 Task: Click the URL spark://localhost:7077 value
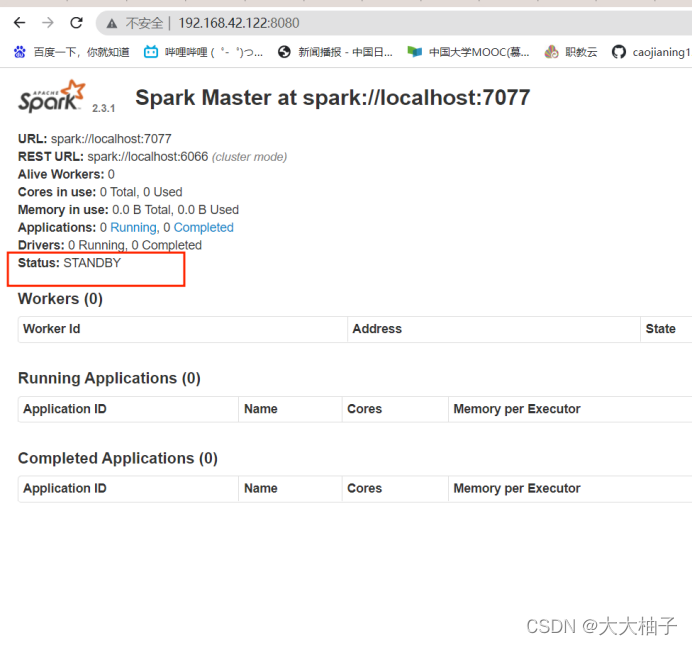111,139
